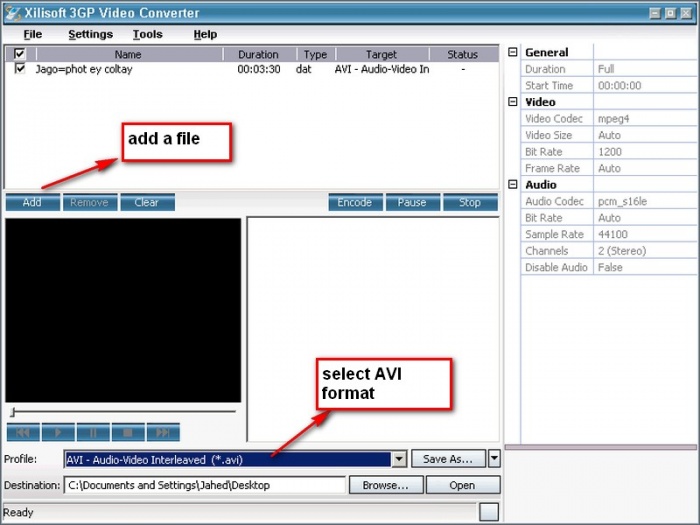Image resolution: width=700 pixels, height=525 pixels.
Task: Click the Add button
Action: pyautogui.click(x=33, y=202)
